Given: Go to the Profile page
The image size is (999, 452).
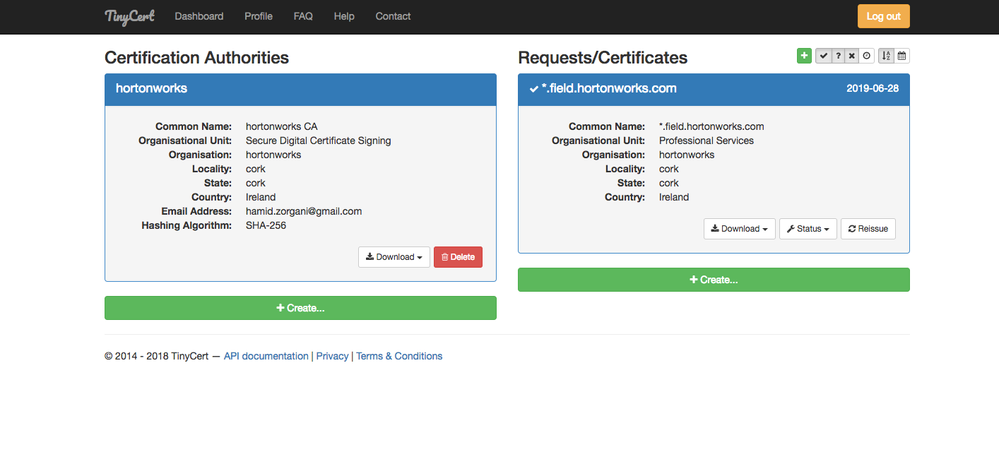Looking at the screenshot, I should point(258,16).
